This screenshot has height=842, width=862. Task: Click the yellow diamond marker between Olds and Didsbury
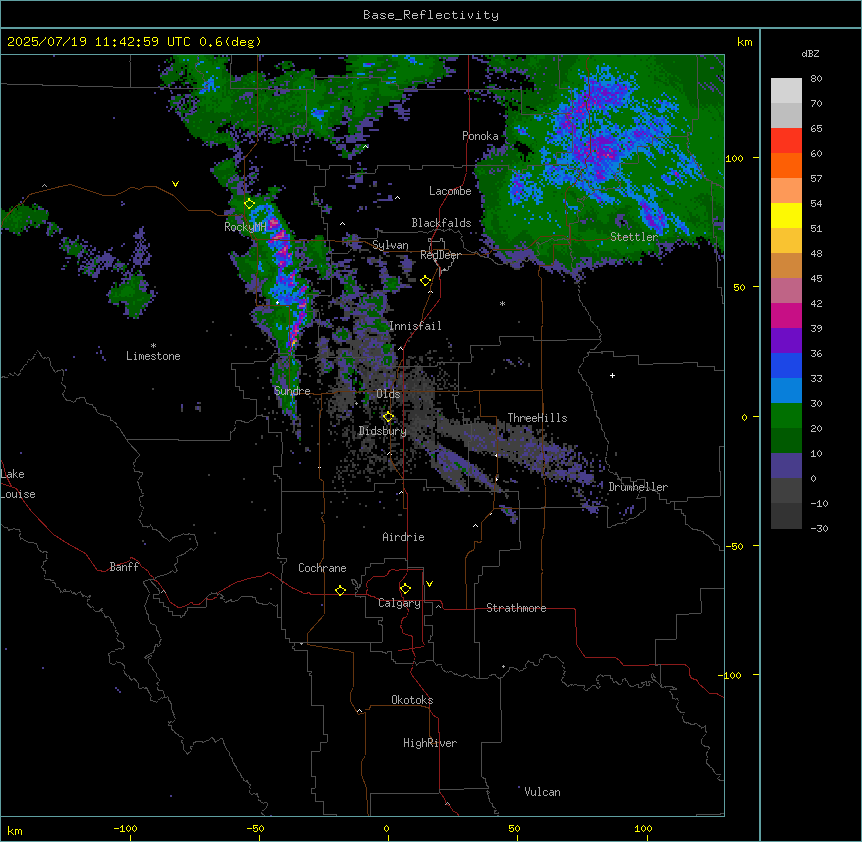click(388, 417)
